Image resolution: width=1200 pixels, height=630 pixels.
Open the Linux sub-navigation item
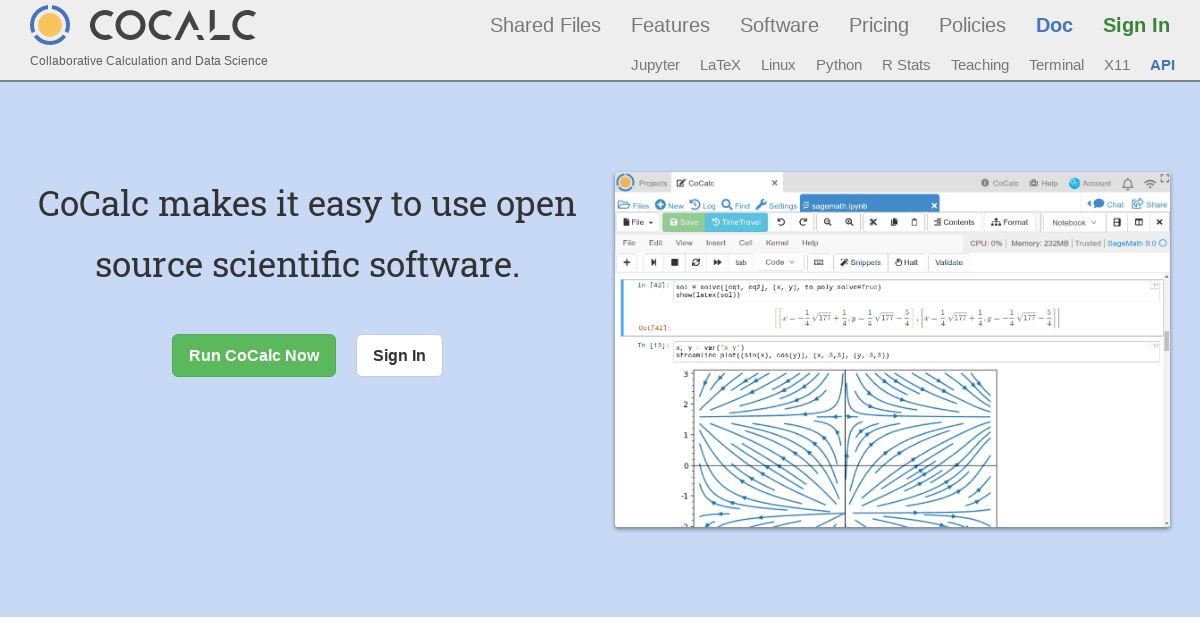pos(778,65)
